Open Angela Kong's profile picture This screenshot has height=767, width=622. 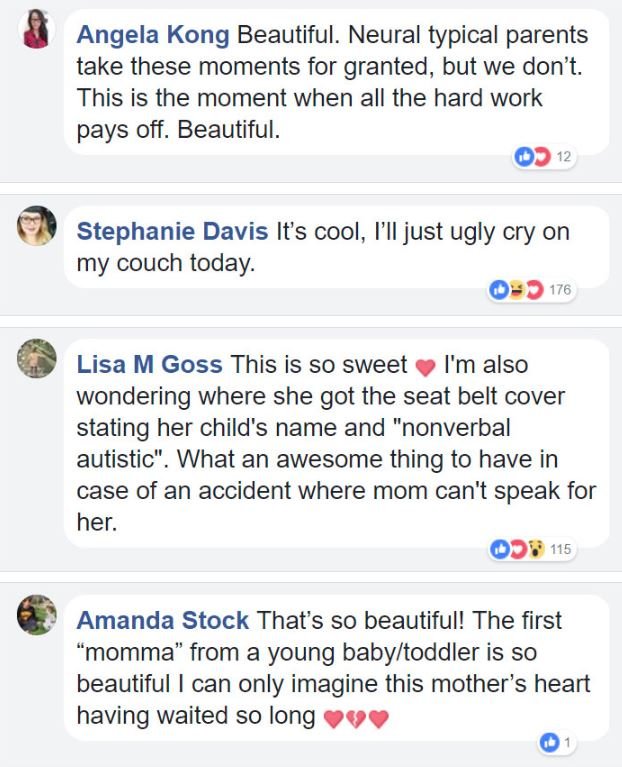pyautogui.click(x=36, y=28)
